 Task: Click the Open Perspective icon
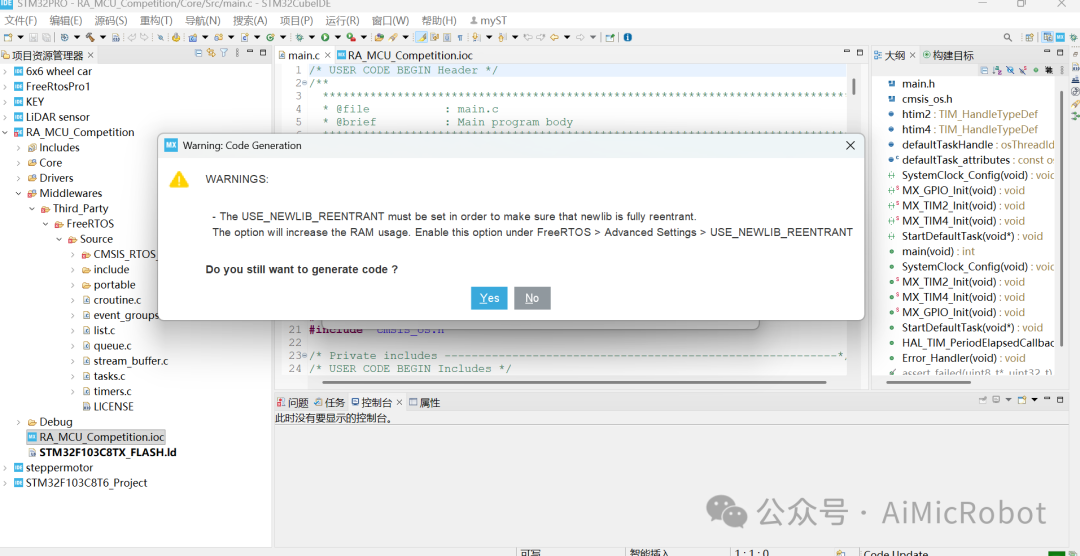pyautogui.click(x=1030, y=37)
